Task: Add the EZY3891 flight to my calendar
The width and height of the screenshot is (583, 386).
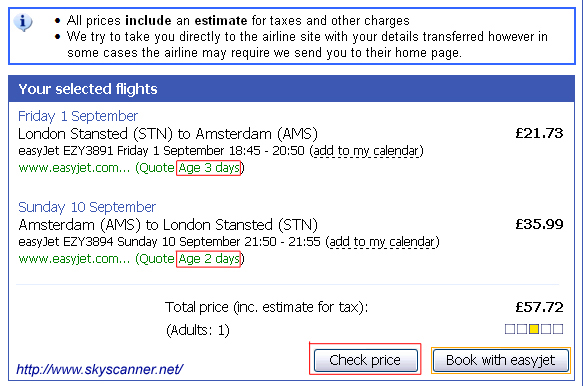Action: coord(366,151)
